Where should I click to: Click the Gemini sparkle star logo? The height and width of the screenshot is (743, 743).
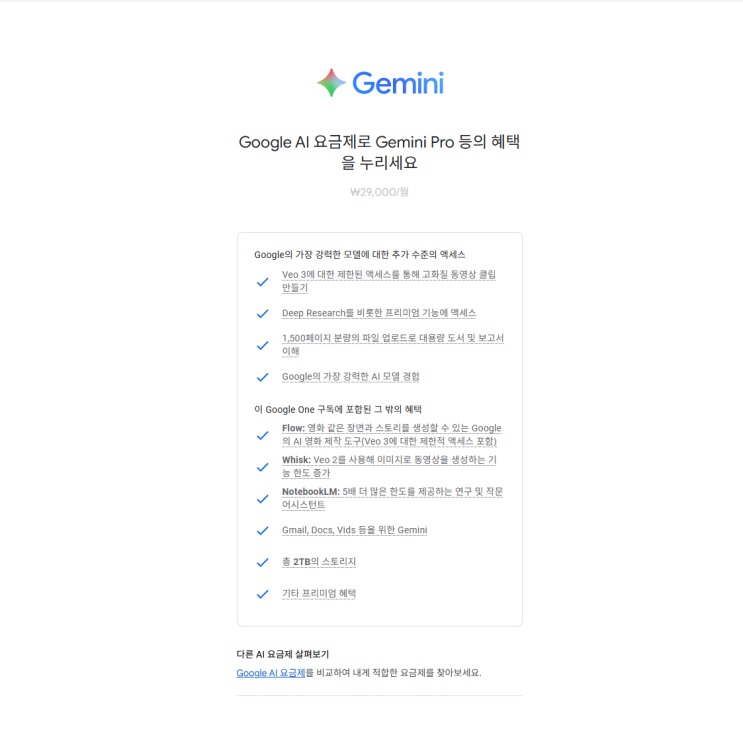331,83
